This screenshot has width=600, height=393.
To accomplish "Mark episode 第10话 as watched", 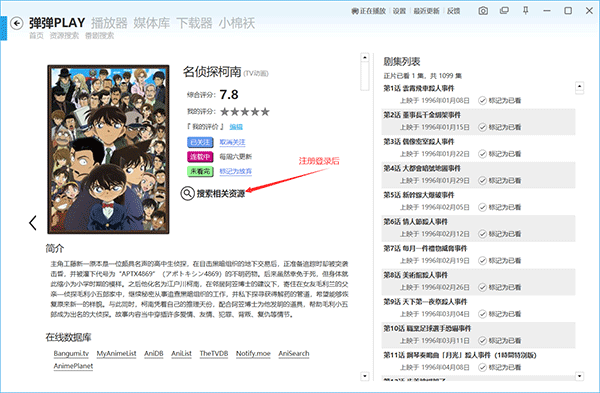I will point(499,341).
